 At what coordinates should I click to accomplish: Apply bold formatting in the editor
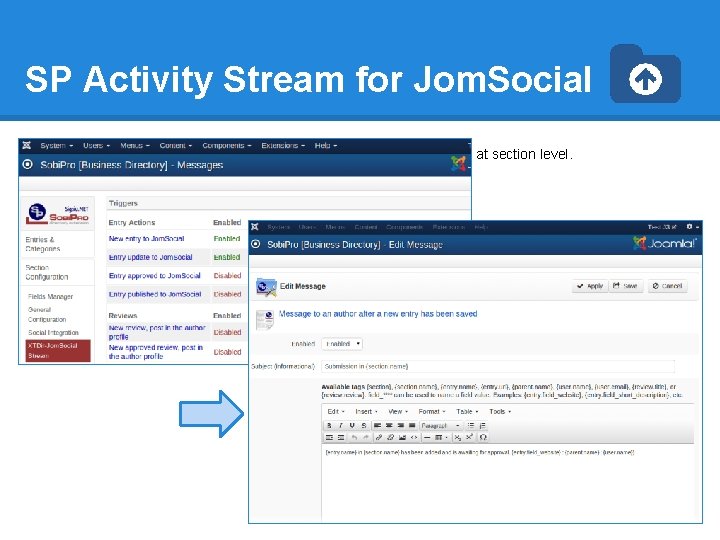329,426
